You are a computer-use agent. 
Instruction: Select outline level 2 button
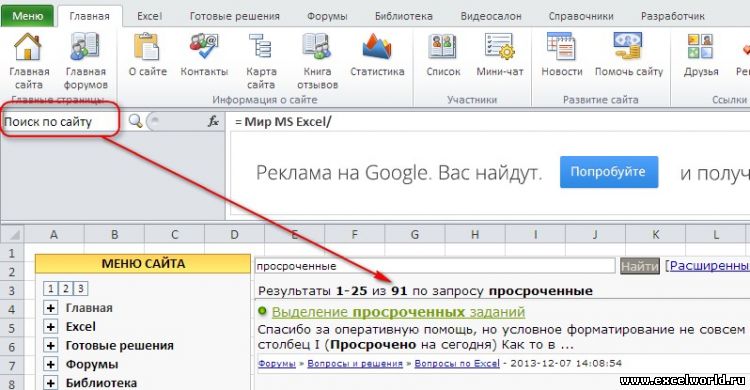[66, 289]
